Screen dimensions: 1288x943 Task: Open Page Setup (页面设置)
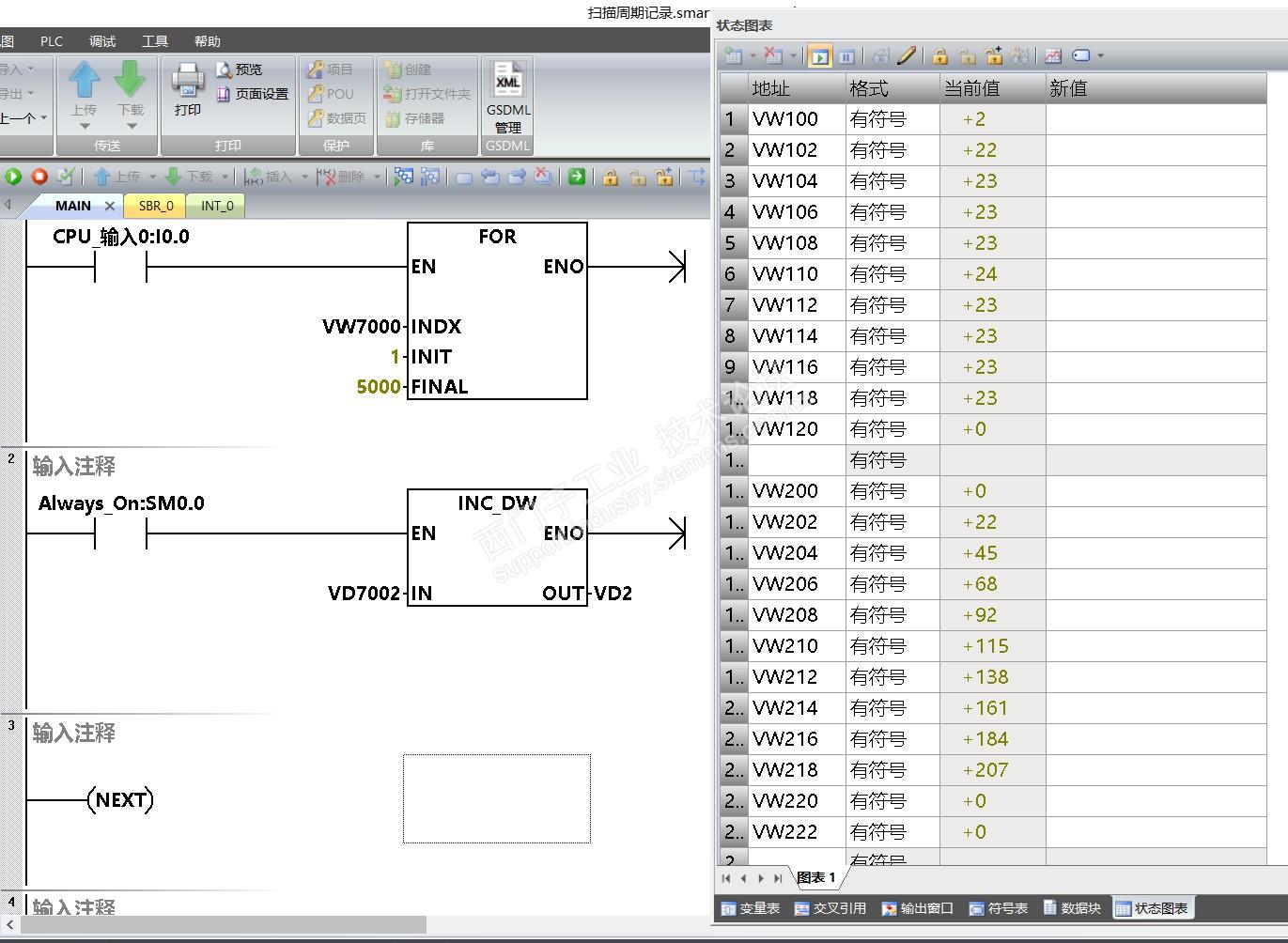[x=253, y=94]
